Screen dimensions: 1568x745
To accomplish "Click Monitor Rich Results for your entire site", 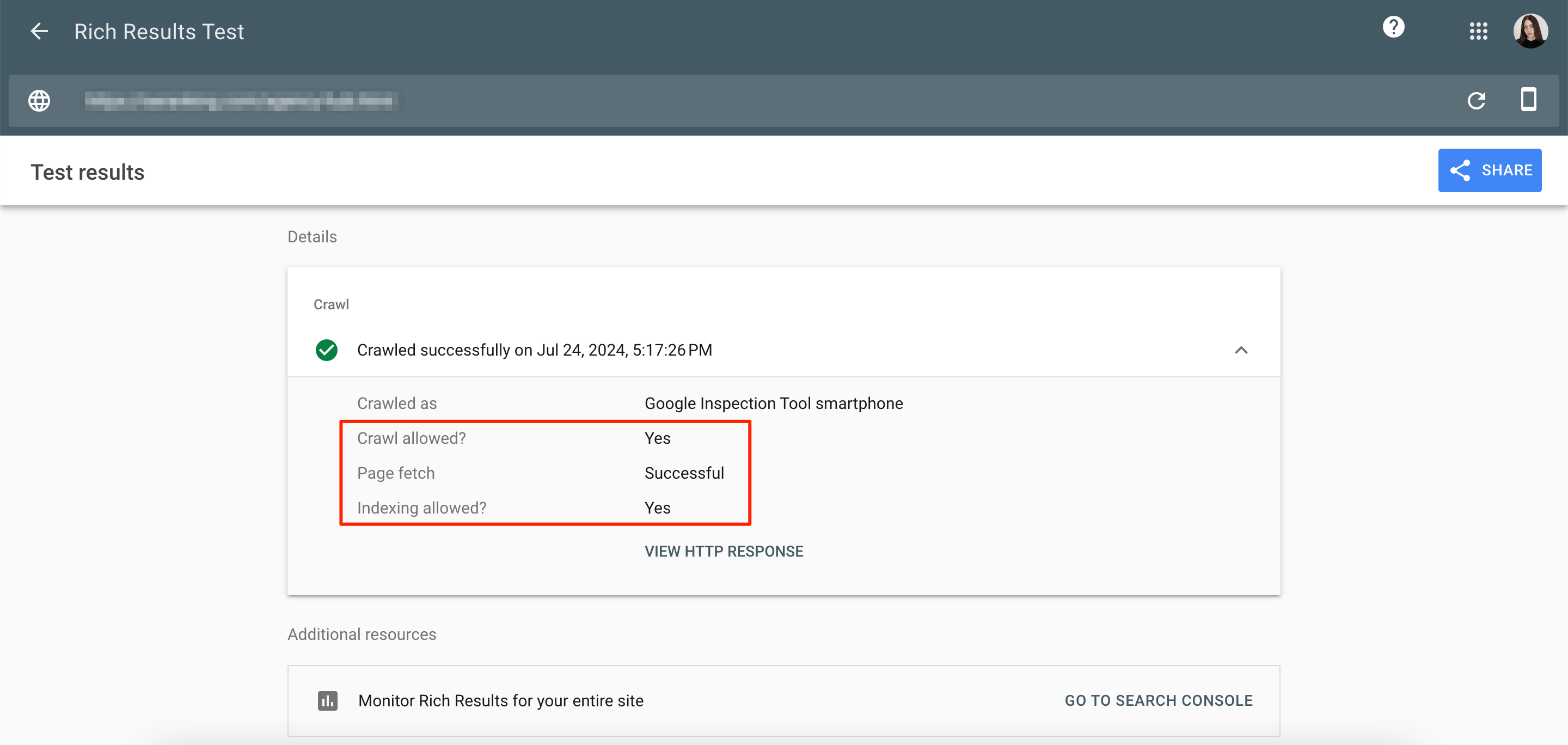I will 500,700.
